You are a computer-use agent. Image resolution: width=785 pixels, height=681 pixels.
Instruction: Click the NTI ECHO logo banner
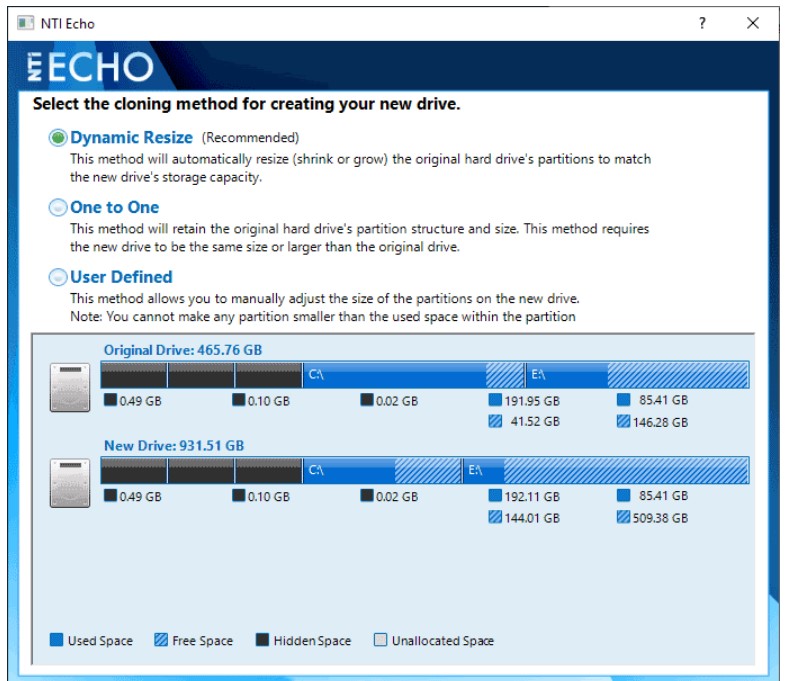pyautogui.click(x=90, y=66)
